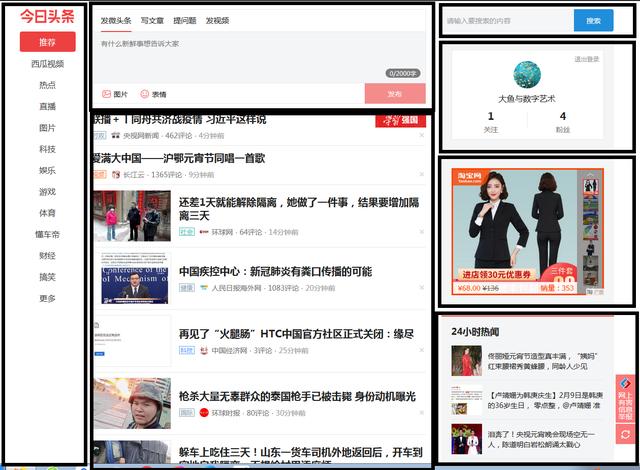Open the 娱乐 channel
This screenshot has width=640, height=470.
click(x=48, y=171)
